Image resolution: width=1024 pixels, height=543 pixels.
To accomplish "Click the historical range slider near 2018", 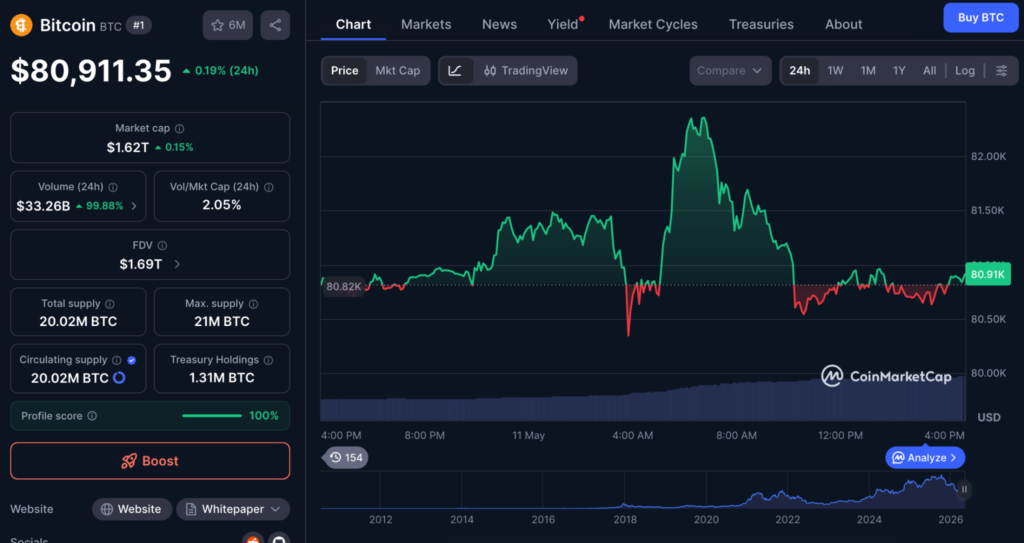I will 625,490.
